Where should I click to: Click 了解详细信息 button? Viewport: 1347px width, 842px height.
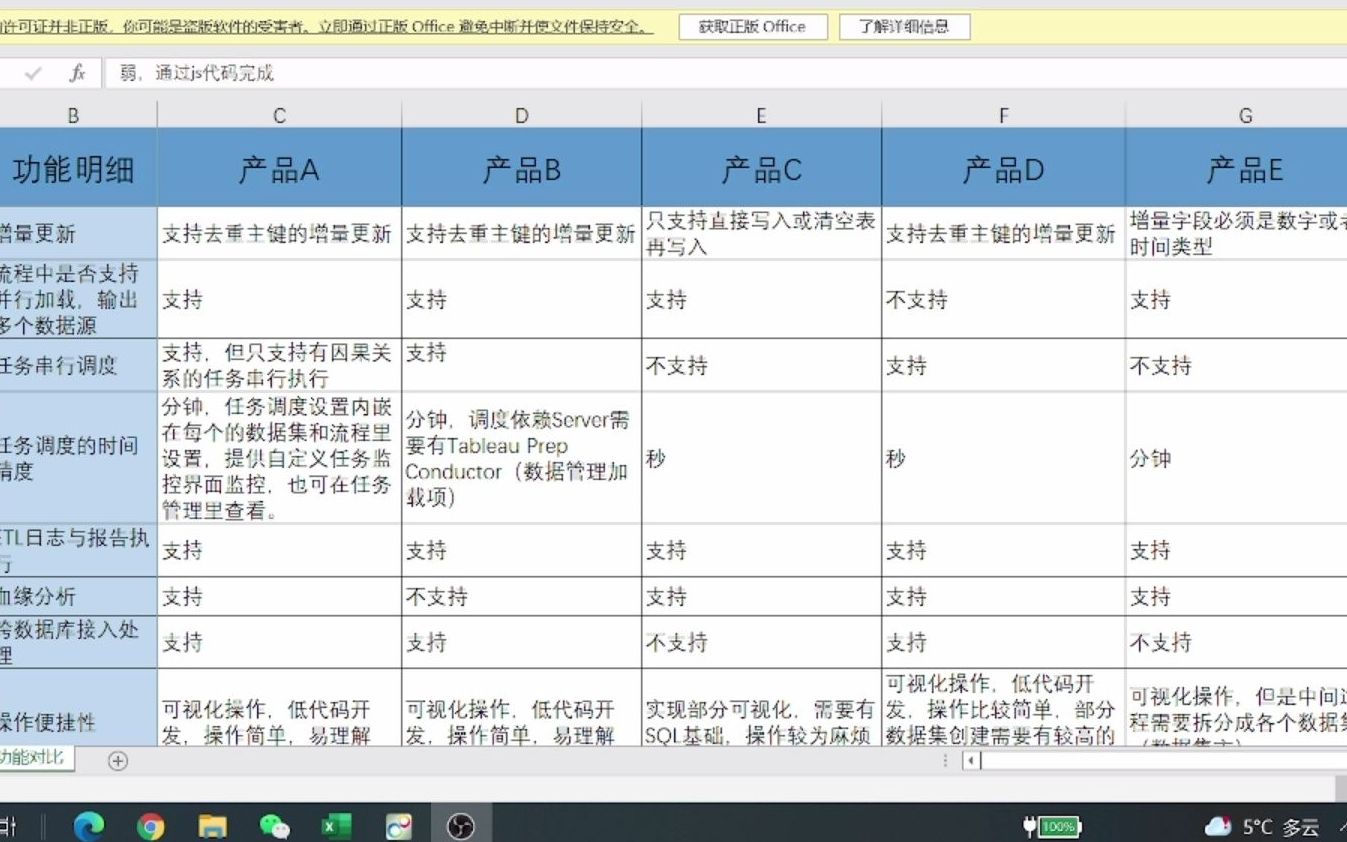(904, 27)
